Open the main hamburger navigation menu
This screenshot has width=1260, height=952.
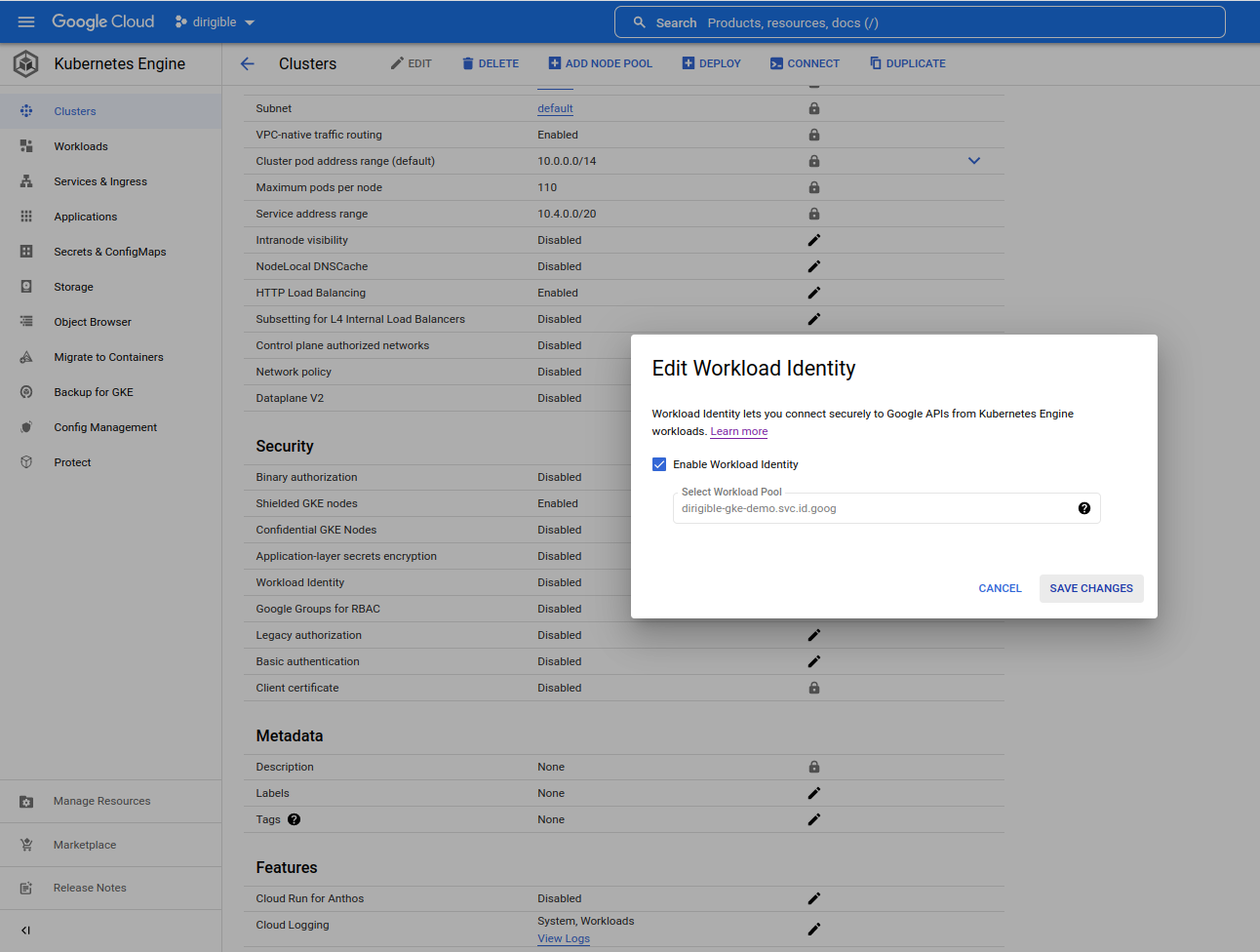26,21
